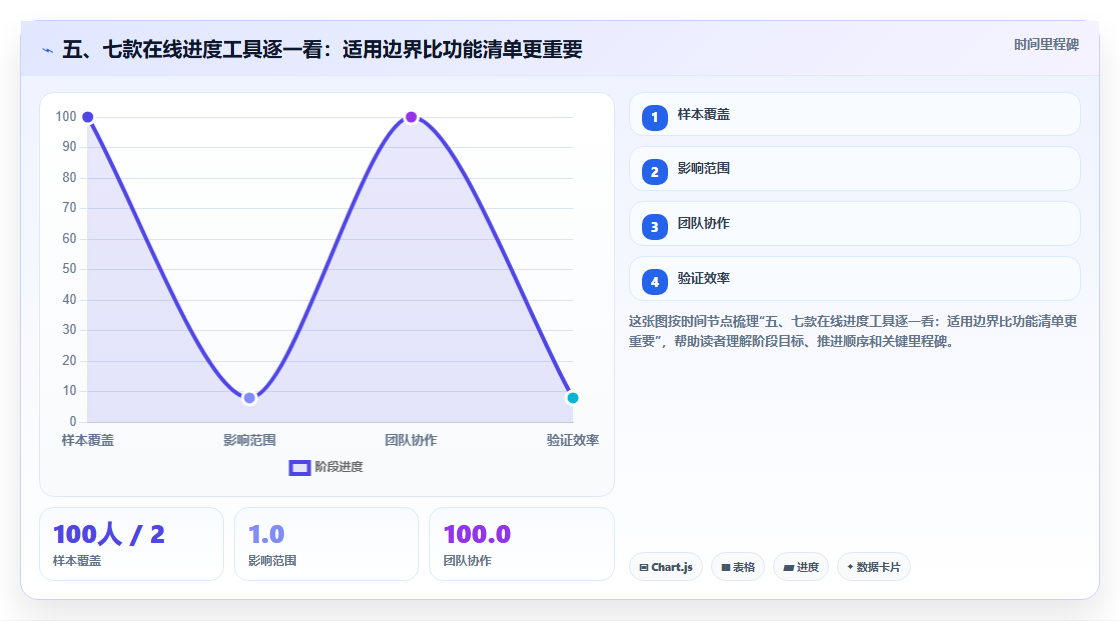Screen dimensions: 1120x621
Task: Click the y-axis value 70
Action: pos(69,209)
